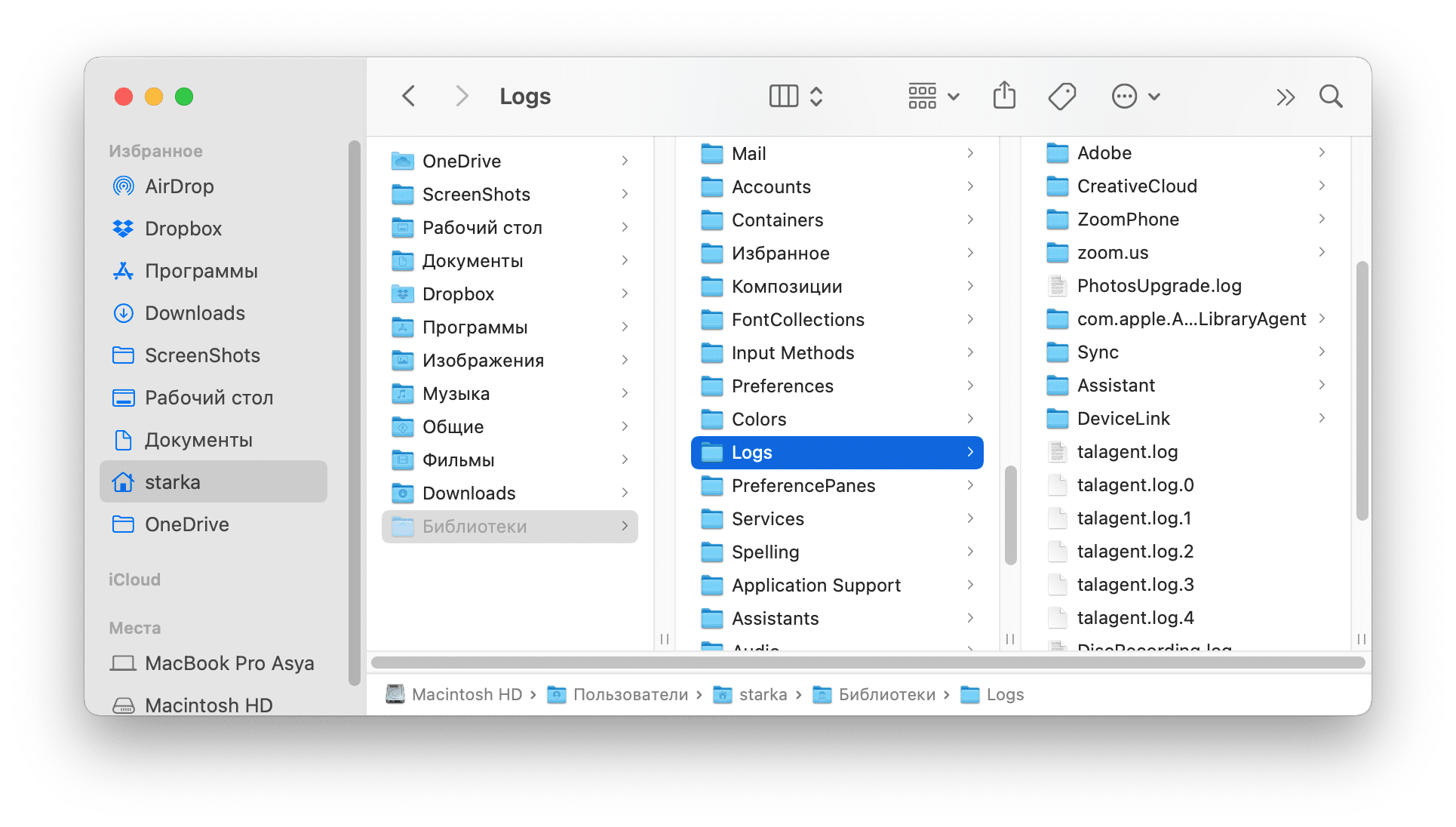Image resolution: width=1456 pixels, height=827 pixels.
Task: Navigate back using back arrow button
Action: point(407,97)
